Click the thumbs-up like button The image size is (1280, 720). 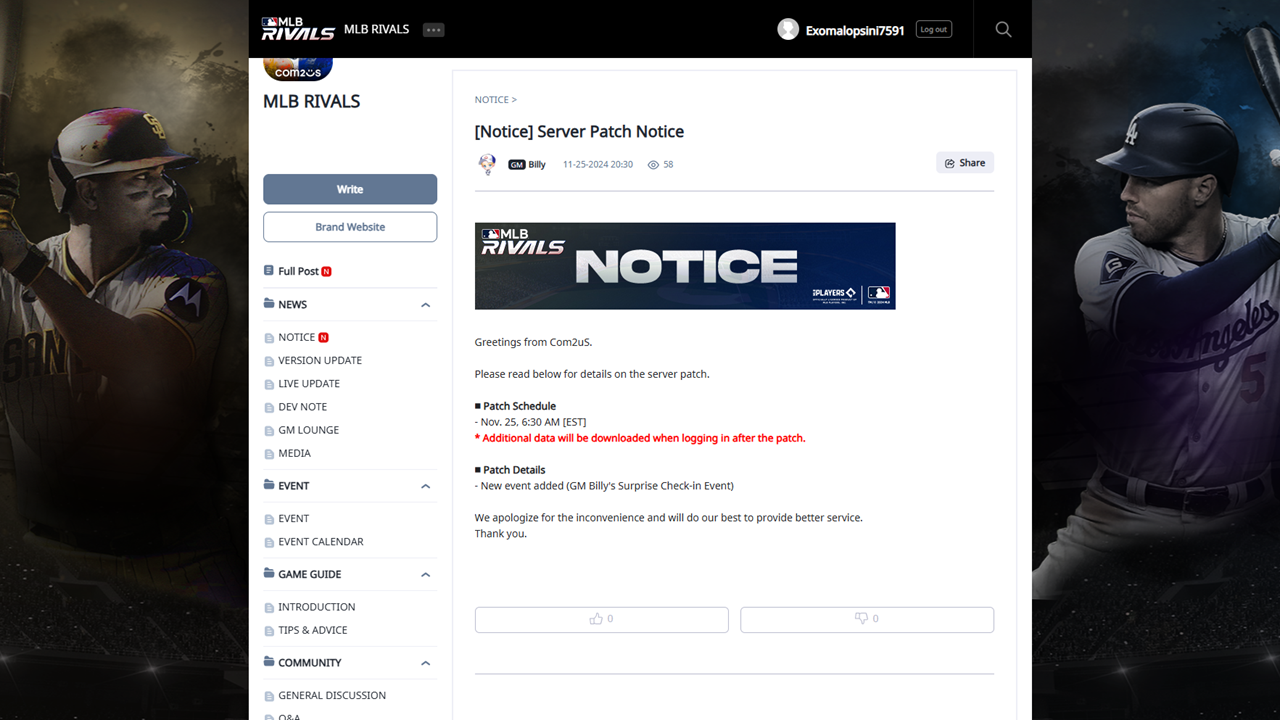[601, 619]
